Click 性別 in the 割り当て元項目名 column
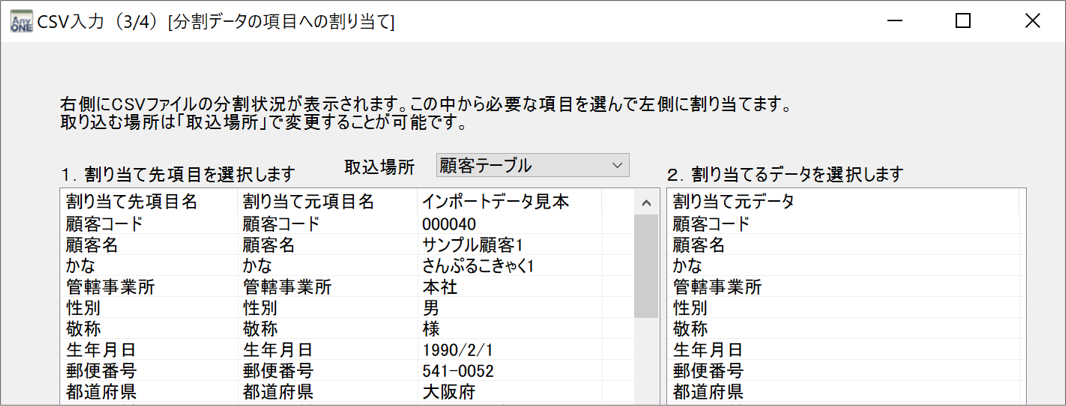The image size is (1066, 406). [259, 308]
